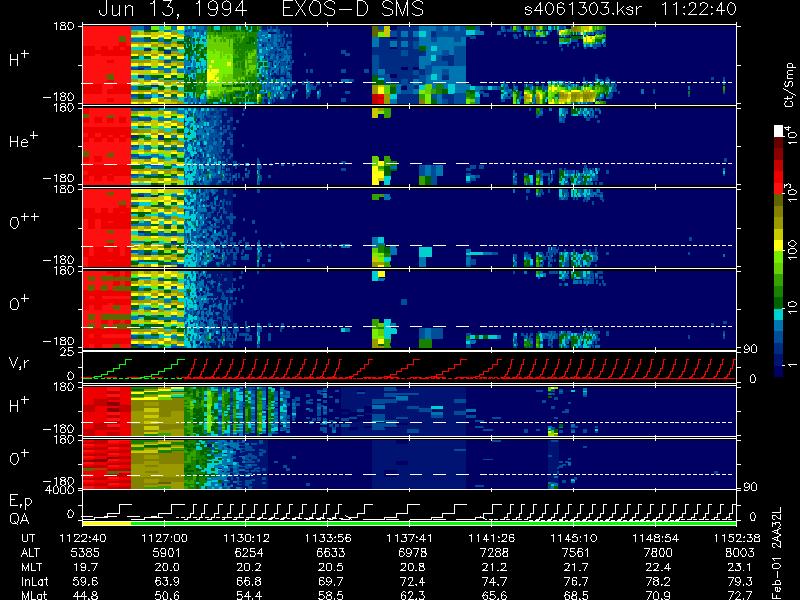Click InLat value '76.7'
Screen dimensions: 800x600
(576, 581)
